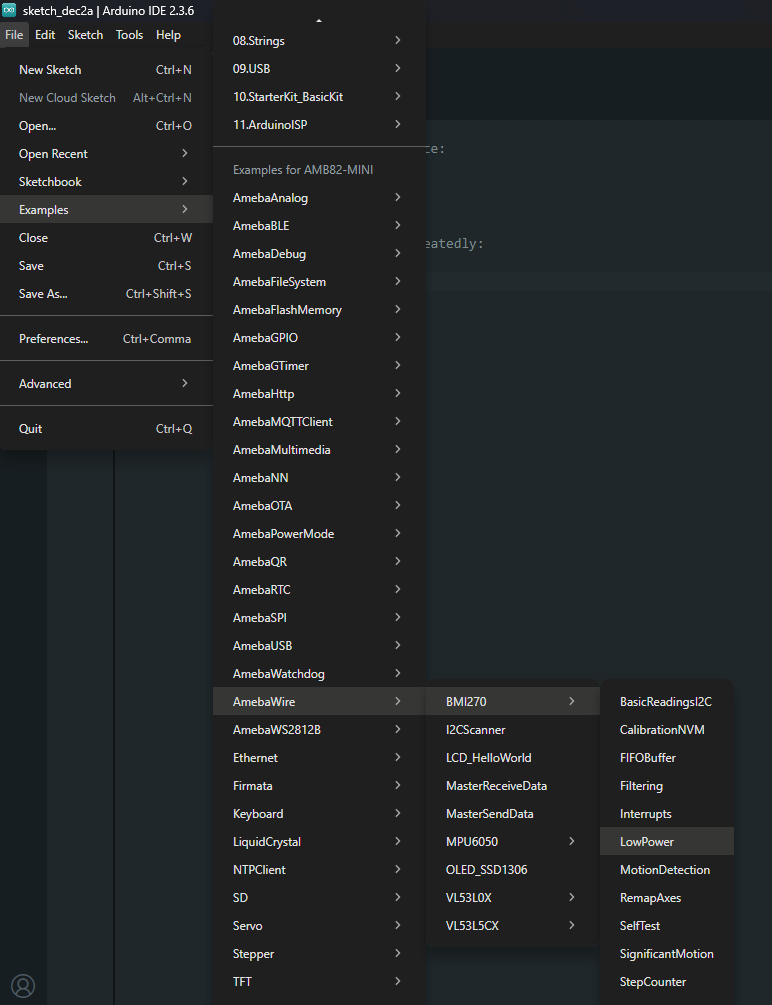Click the scroll-up arrow atop examples list
This screenshot has width=772, height=1005.
point(319,20)
